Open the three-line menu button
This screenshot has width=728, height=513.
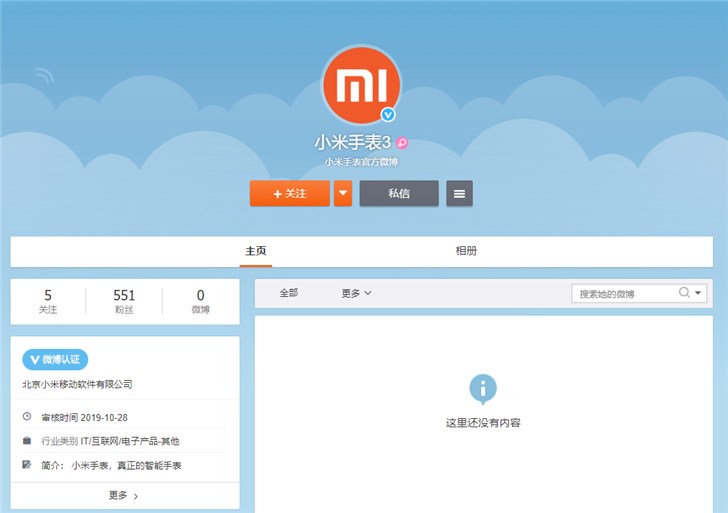click(459, 193)
